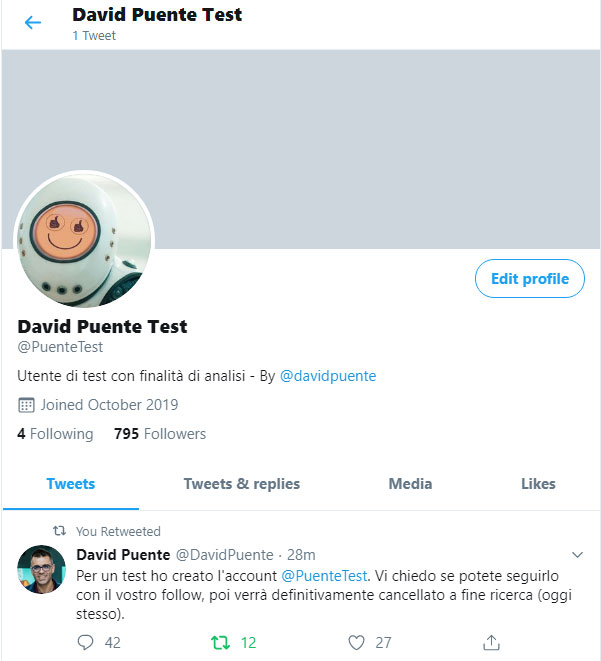This screenshot has height=661, width=601.
Task: Go back using the blue arrow
Action: [33, 22]
